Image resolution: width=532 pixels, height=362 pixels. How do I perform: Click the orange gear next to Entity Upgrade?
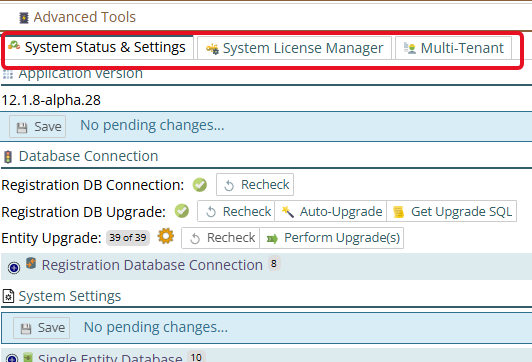point(166,236)
